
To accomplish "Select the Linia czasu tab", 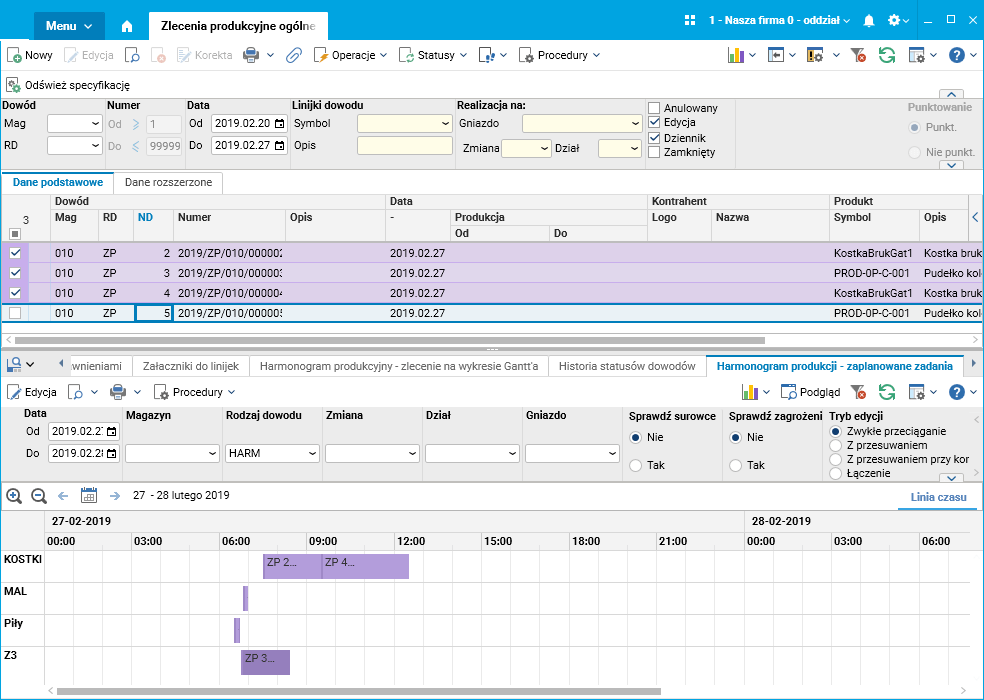I will (x=938, y=497).
